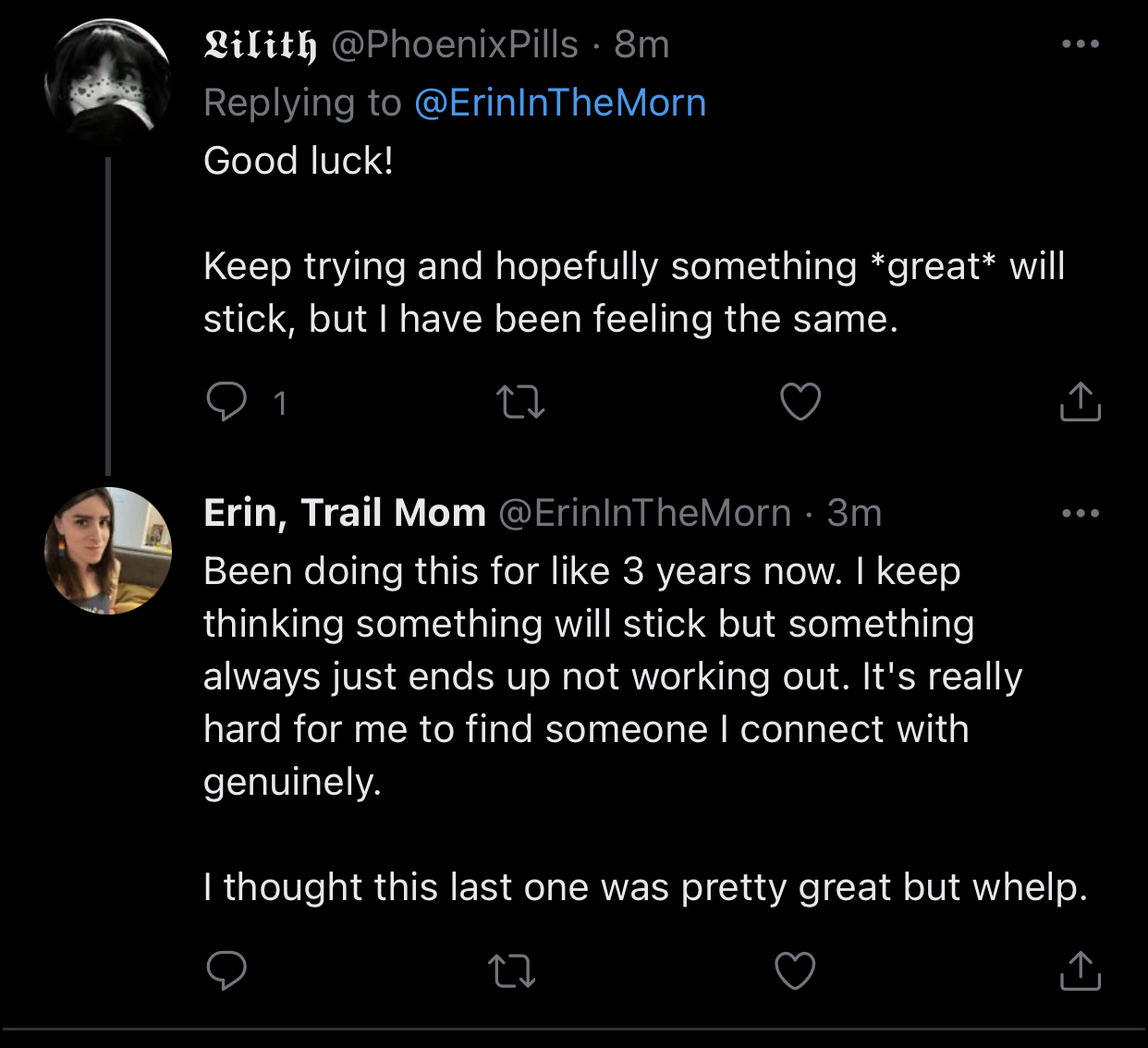This screenshot has height=1048, width=1148.
Task: Open the 8m timestamp on Lilith's tweet
Action: (641, 44)
